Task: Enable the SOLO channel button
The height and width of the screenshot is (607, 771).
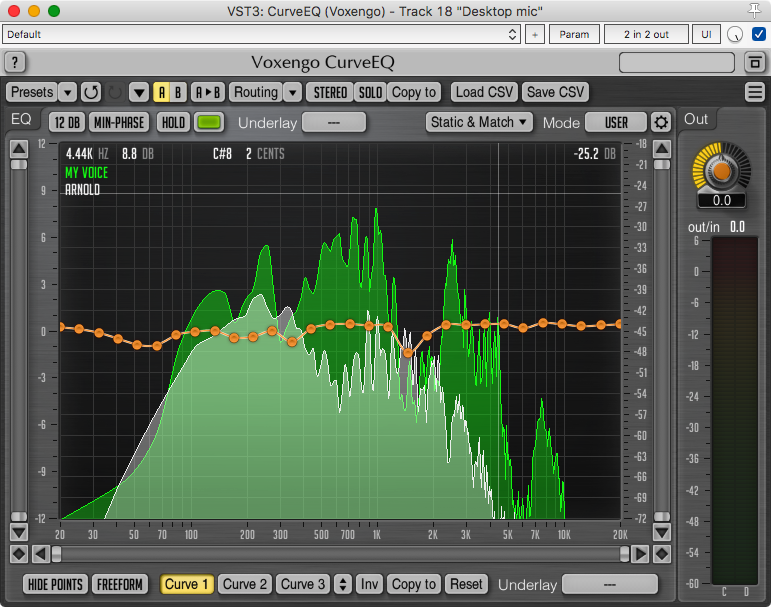Action: pos(370,92)
